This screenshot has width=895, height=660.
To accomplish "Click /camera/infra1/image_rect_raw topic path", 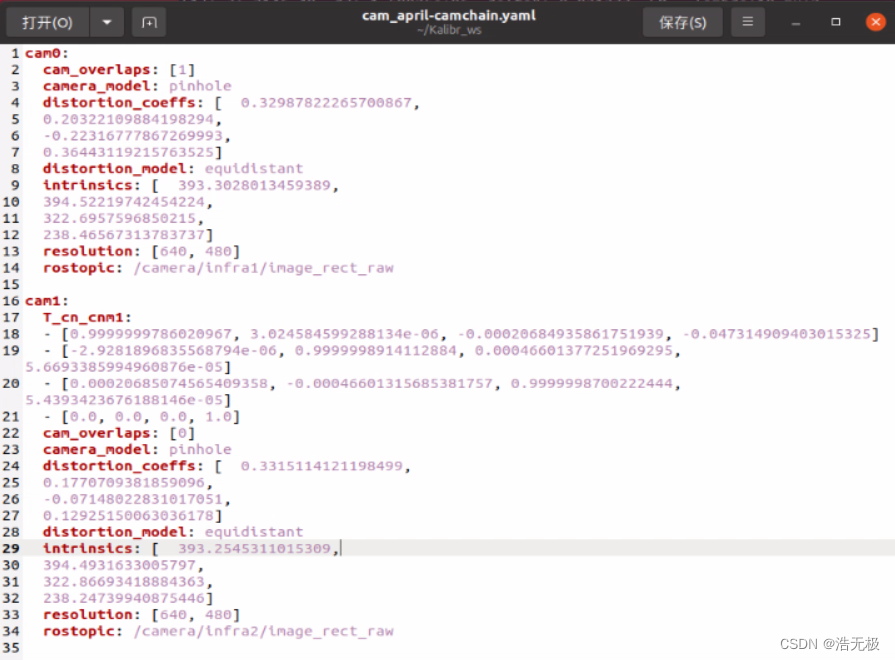I will click(x=263, y=268).
